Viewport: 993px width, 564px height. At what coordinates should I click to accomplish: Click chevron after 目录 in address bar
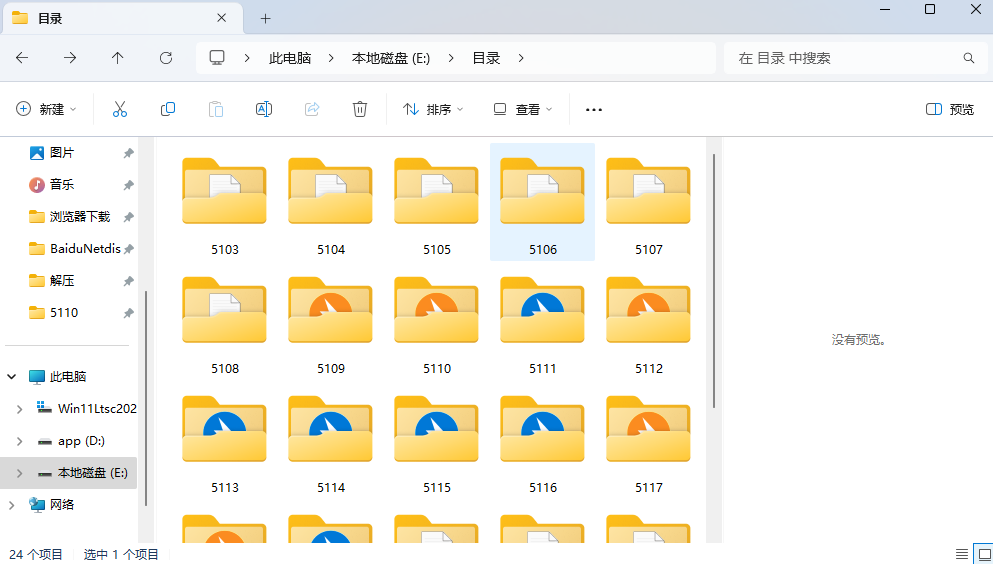tap(521, 58)
